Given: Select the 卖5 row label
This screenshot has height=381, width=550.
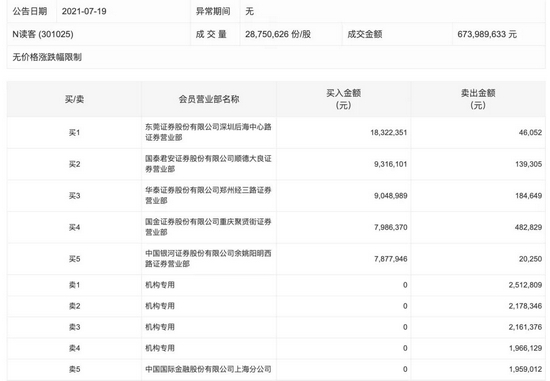Looking at the screenshot, I should pos(74,369).
